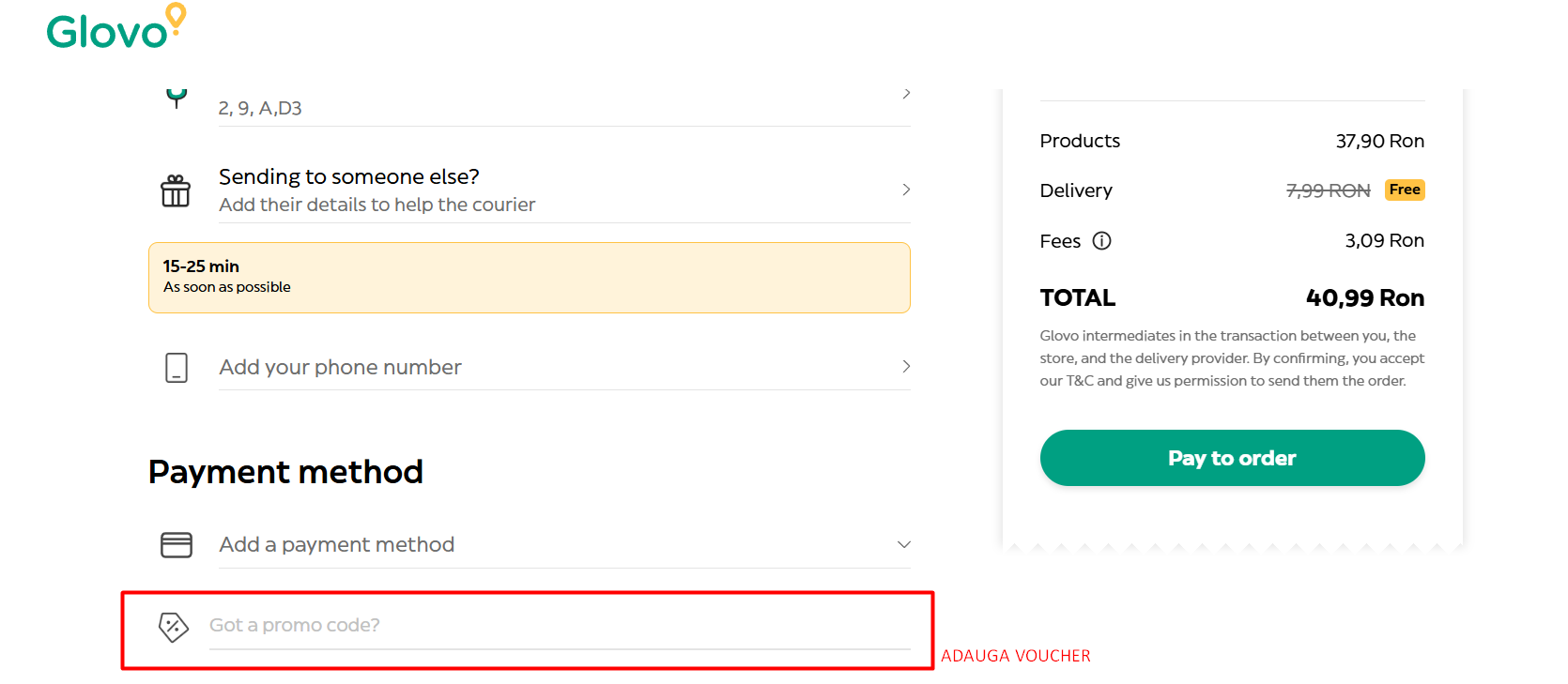
Task: Click the promo code tag icon
Action: point(174,627)
